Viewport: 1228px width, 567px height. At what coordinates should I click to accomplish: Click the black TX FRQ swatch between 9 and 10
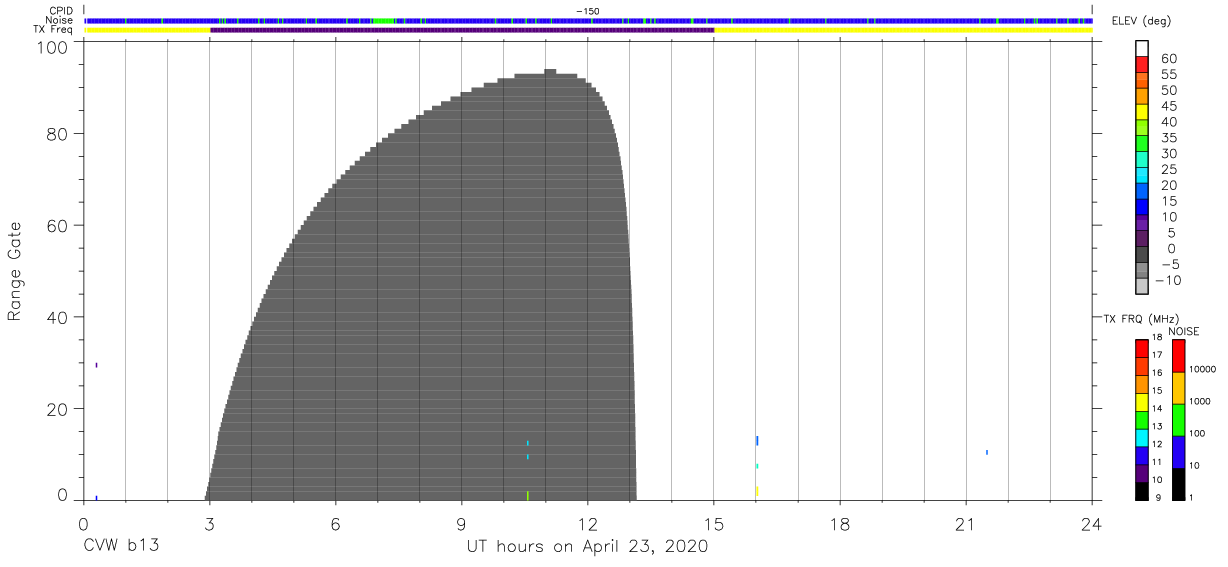[1142, 491]
